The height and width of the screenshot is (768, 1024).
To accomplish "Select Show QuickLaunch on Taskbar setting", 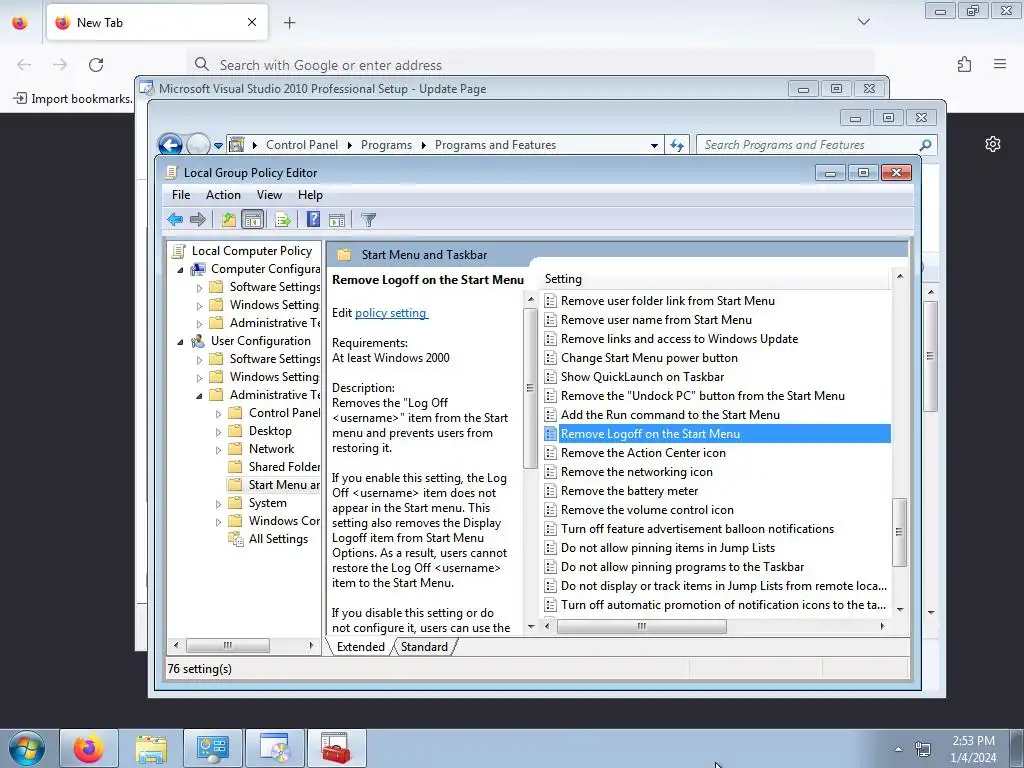I will [643, 377].
